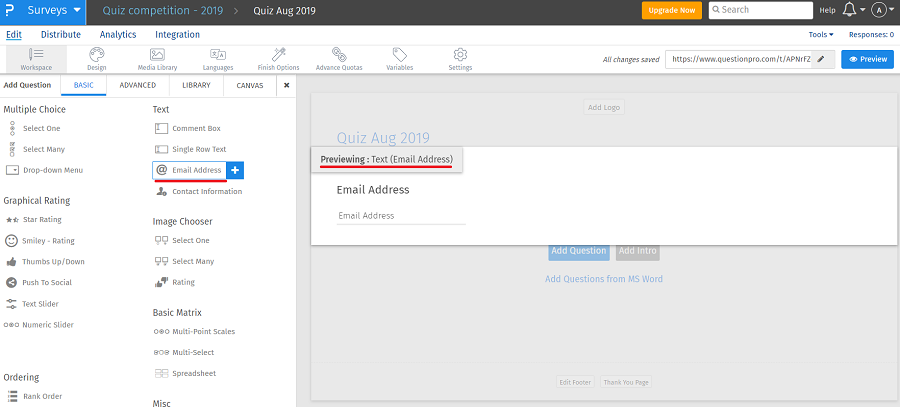Expand the Tools dropdown
Image resolution: width=900 pixels, height=407 pixels.
pos(821,34)
